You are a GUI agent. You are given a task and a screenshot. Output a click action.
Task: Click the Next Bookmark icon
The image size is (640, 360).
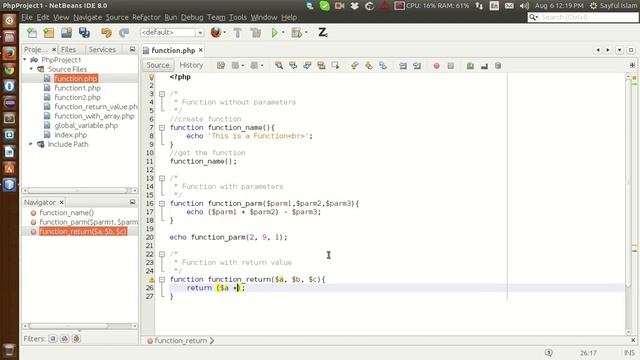tap(369, 66)
